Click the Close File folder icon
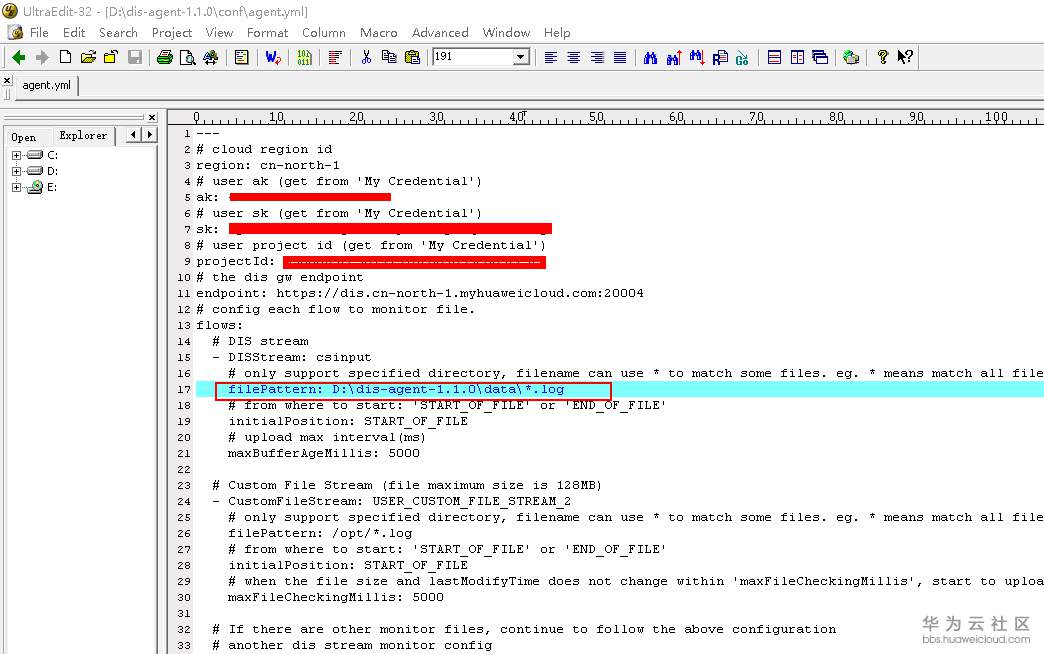The image size is (1044, 654). click(111, 57)
